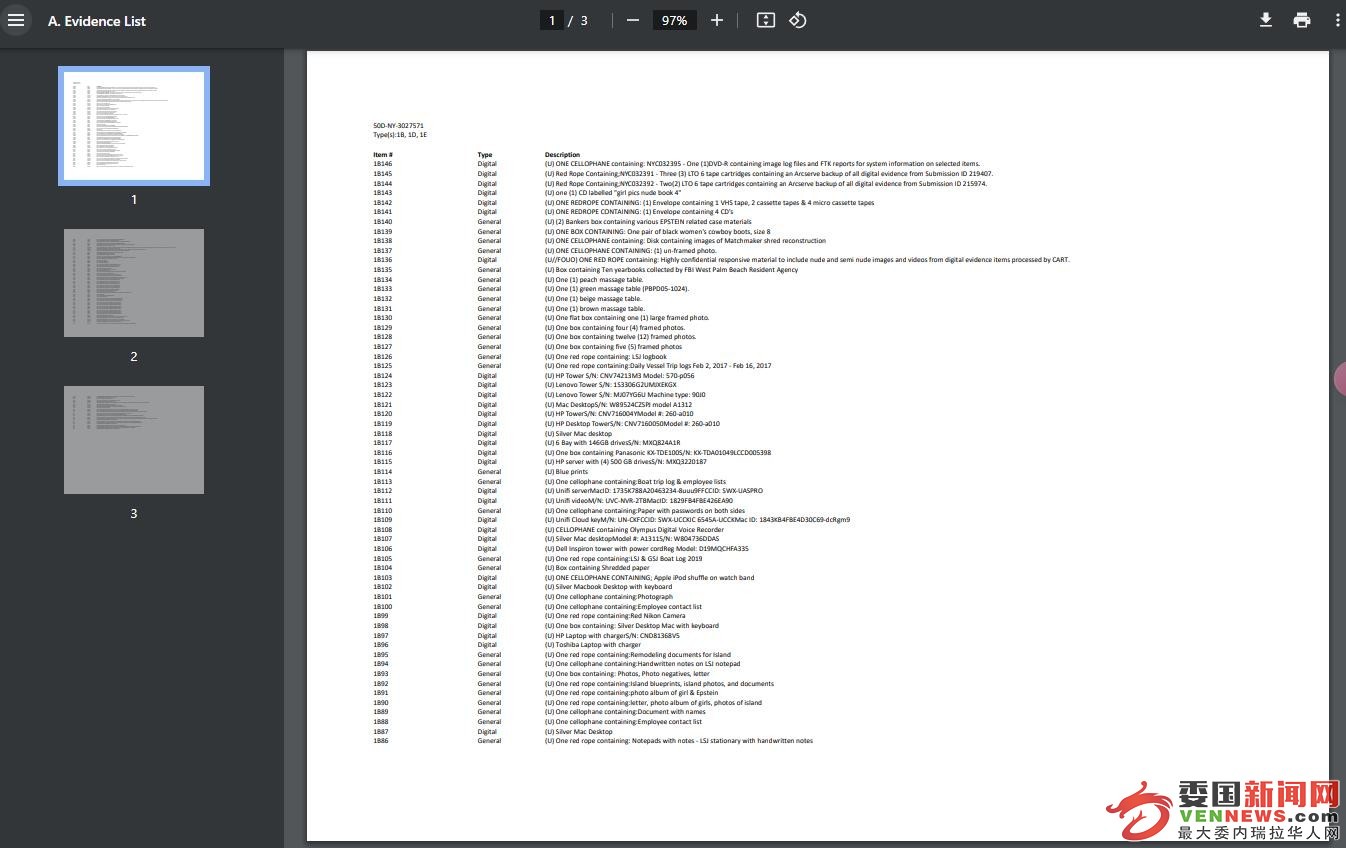Click the photo album of girl & Epstein row
The image size is (1346, 848).
(631, 693)
